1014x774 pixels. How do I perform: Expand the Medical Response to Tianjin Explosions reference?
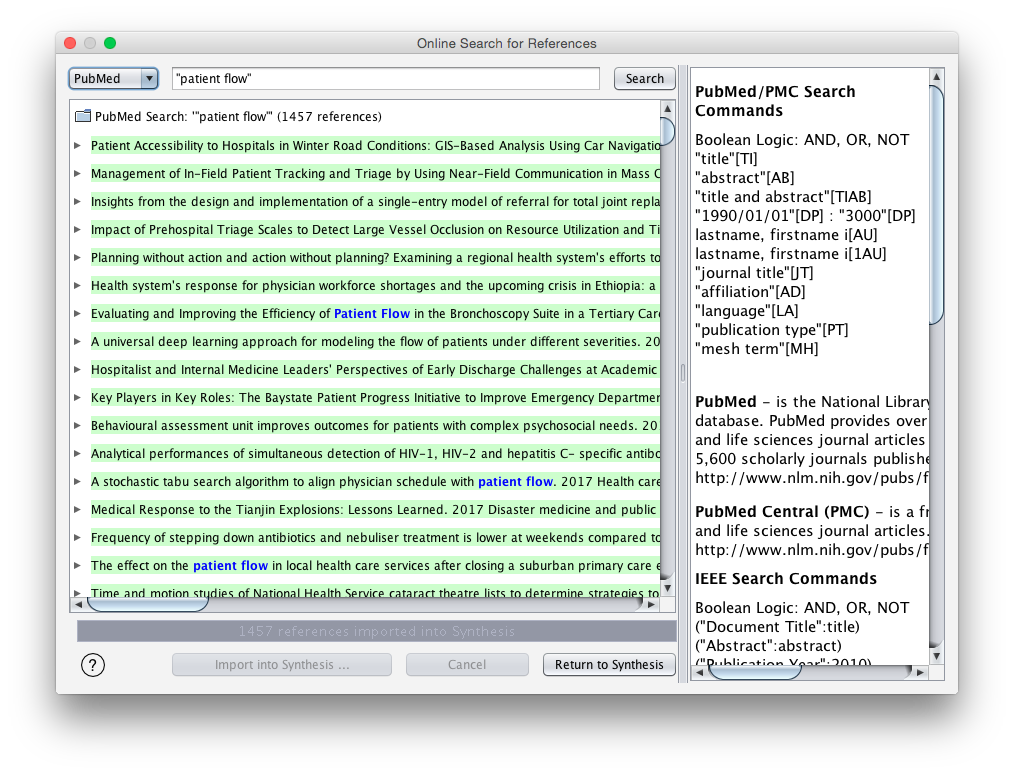coord(78,510)
